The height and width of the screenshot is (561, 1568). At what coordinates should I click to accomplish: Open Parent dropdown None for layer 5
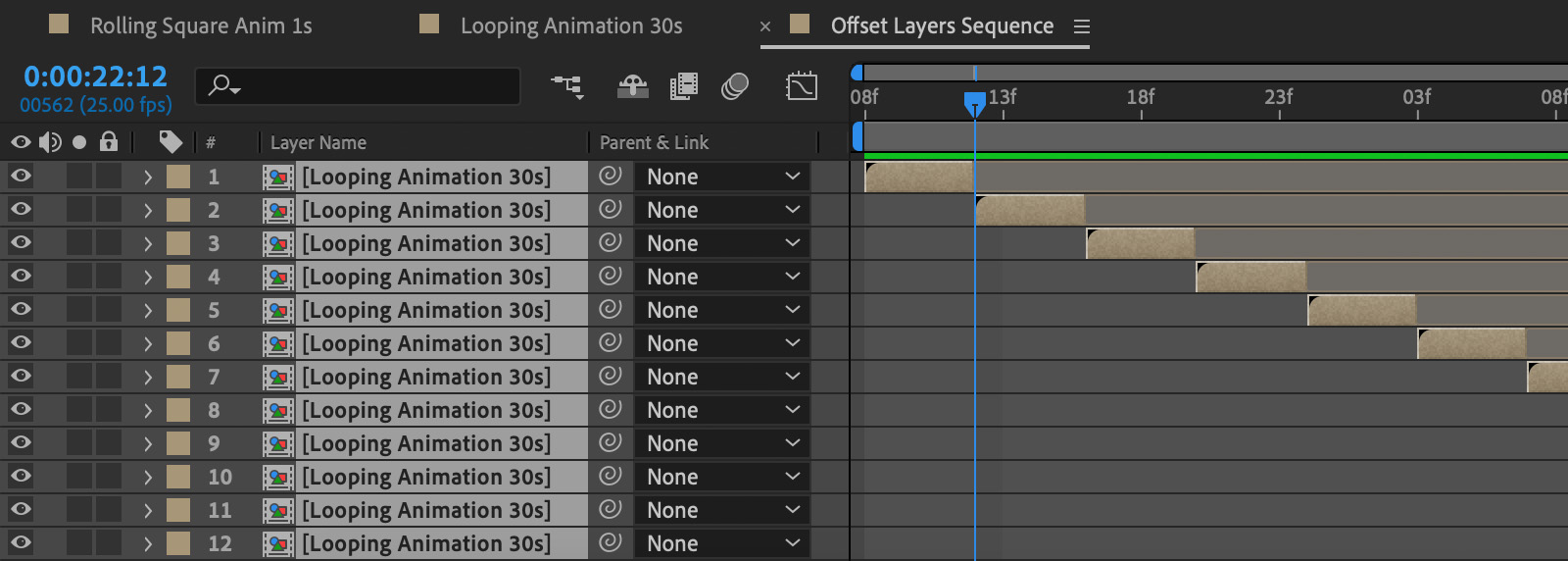coord(722,310)
